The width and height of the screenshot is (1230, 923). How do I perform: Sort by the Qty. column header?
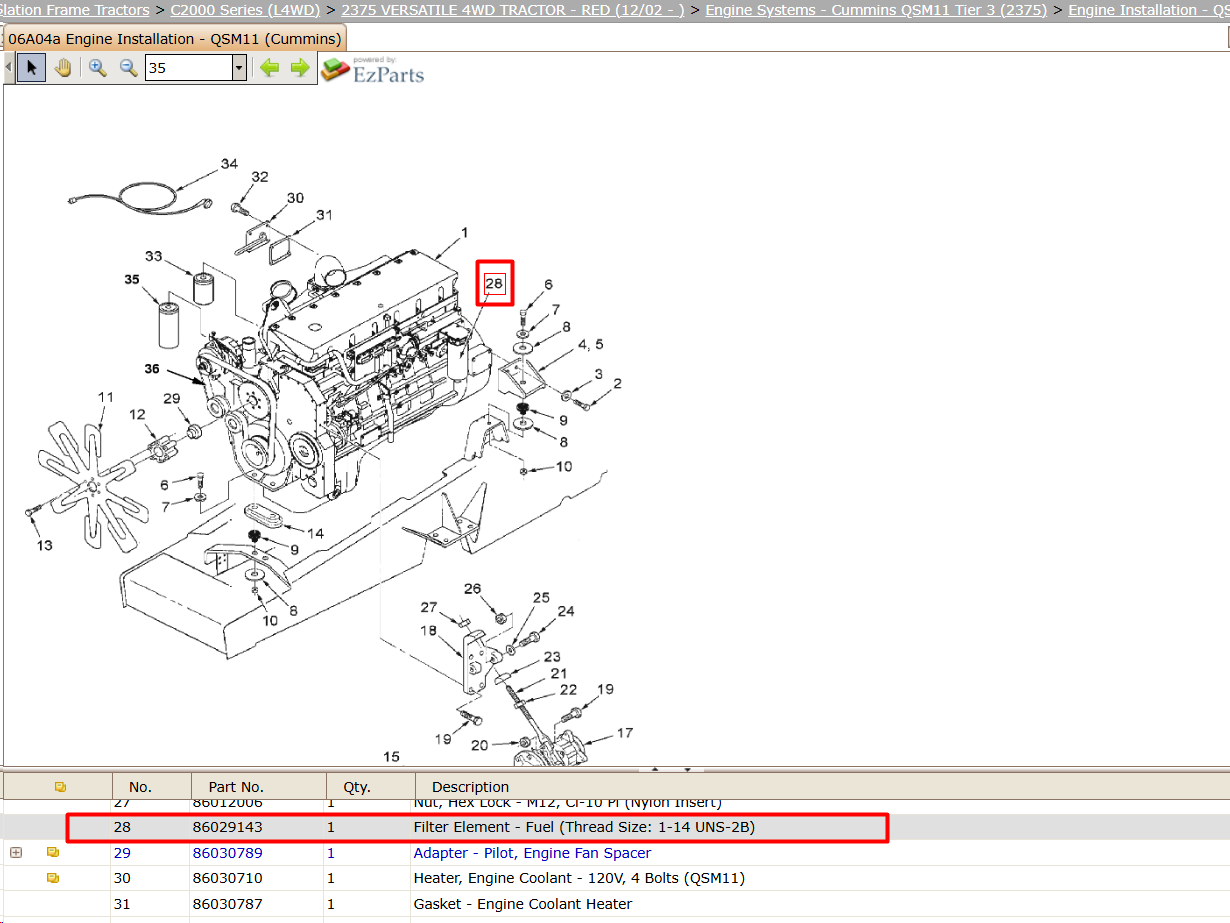[x=357, y=787]
